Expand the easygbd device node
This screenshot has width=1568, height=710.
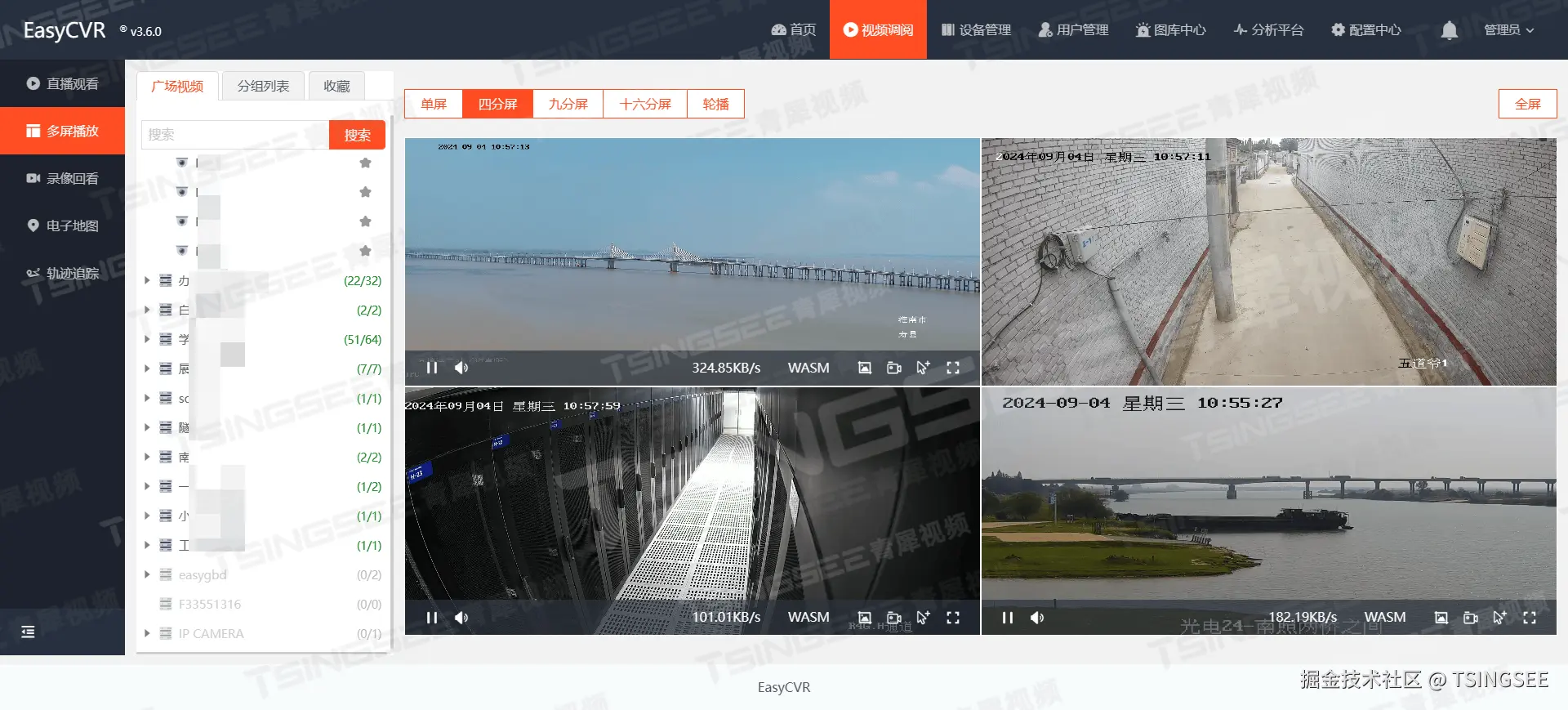(147, 574)
